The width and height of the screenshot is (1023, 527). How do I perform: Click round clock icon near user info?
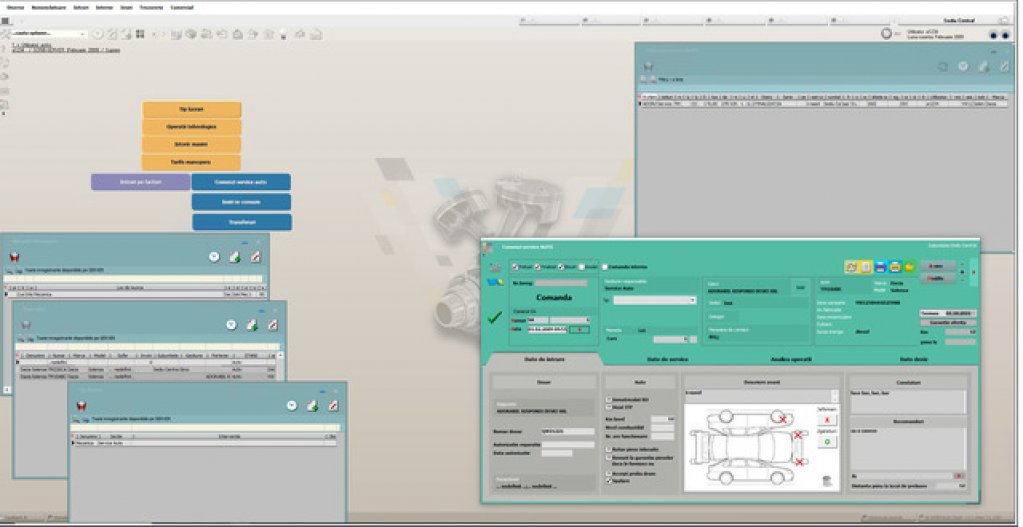[x=886, y=34]
